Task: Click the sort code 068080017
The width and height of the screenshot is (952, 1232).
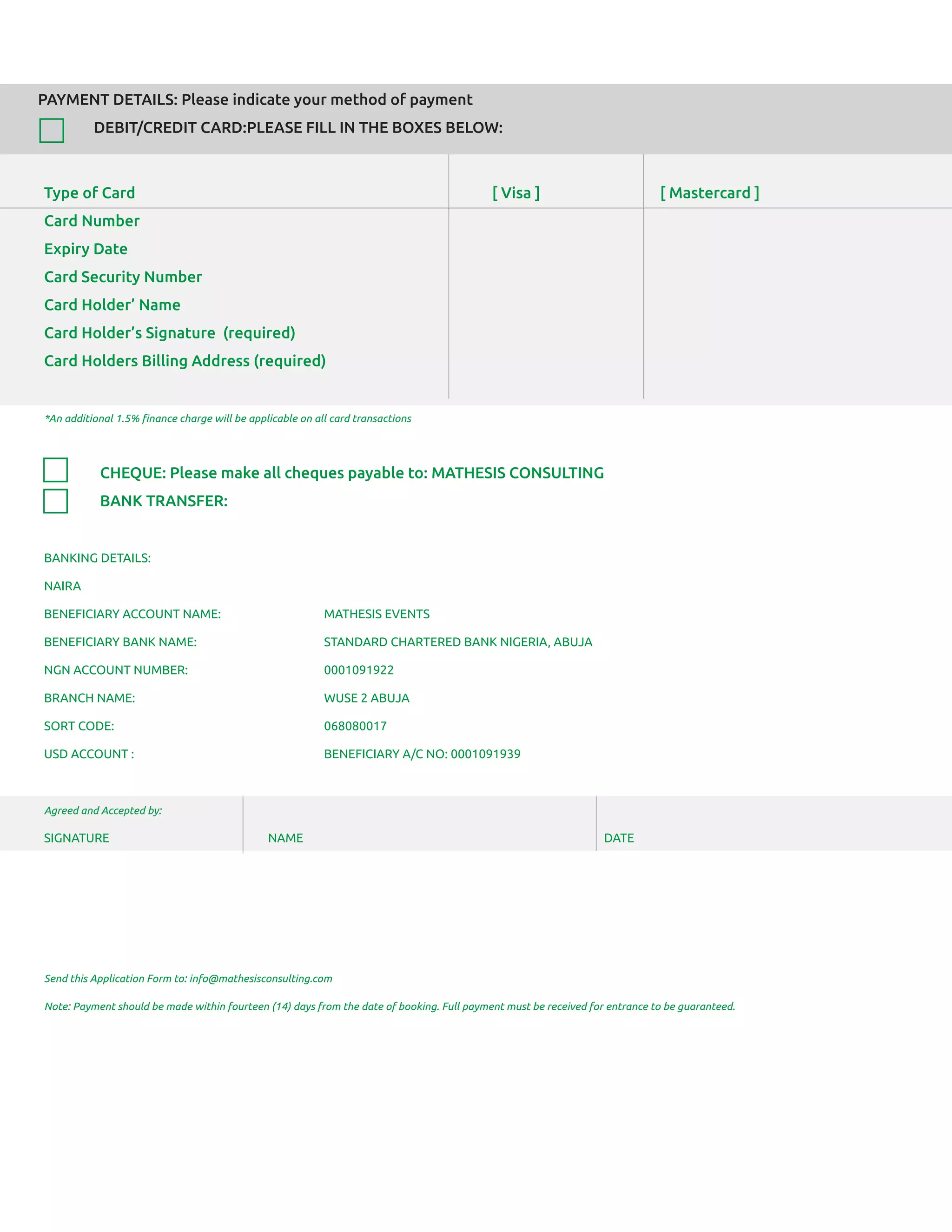Action: pos(355,726)
